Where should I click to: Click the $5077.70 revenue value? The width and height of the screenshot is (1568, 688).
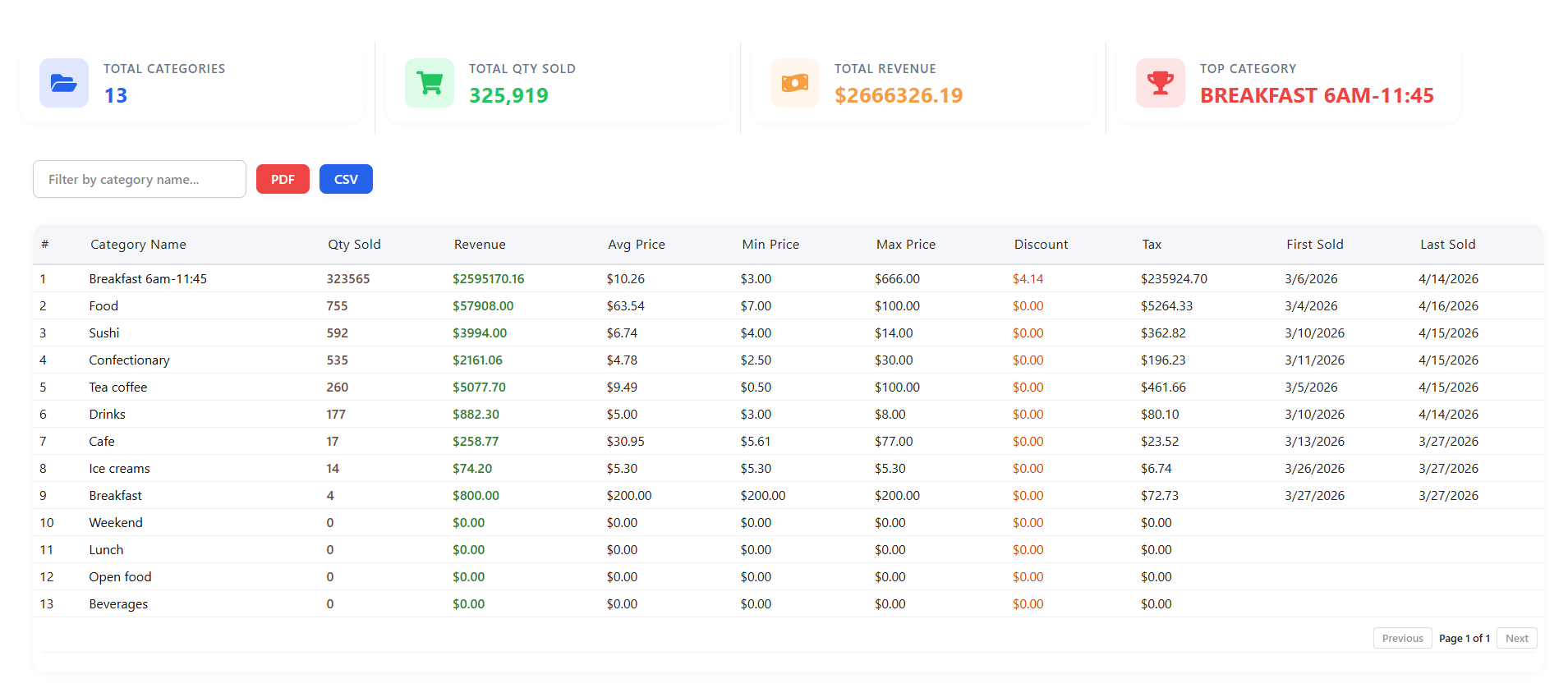click(x=479, y=387)
